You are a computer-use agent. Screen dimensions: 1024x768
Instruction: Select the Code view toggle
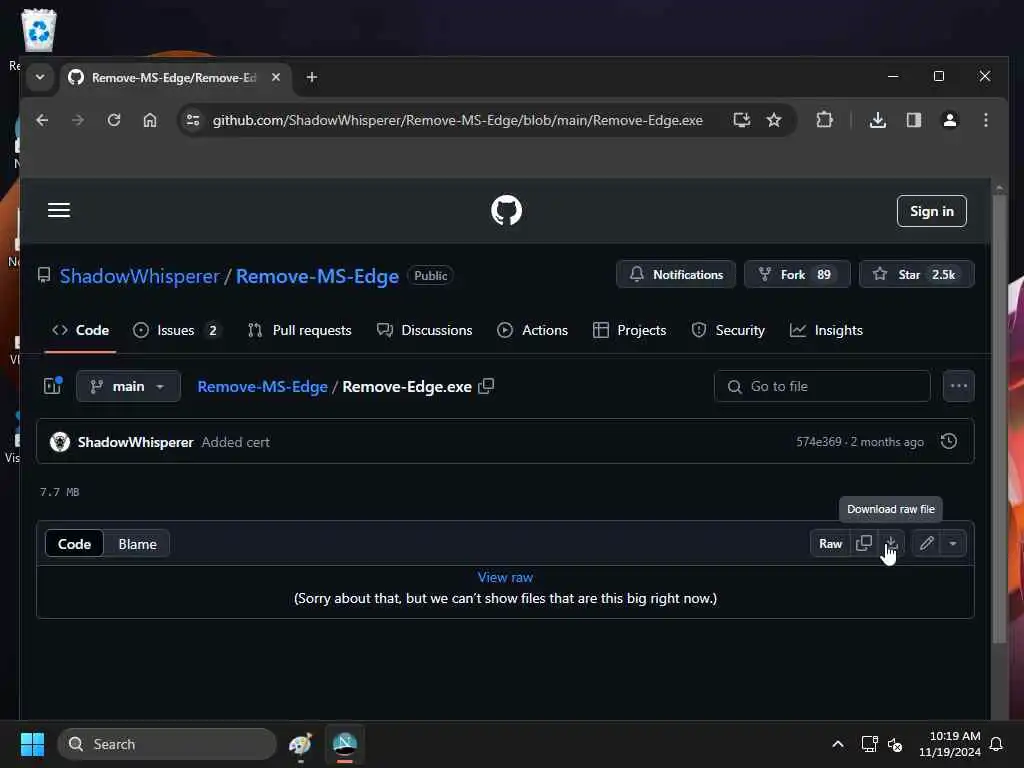pos(74,544)
